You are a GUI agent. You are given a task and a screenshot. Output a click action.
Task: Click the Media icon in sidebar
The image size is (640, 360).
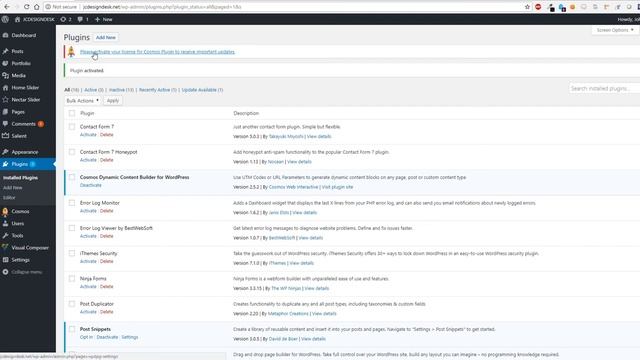[x=5, y=76]
